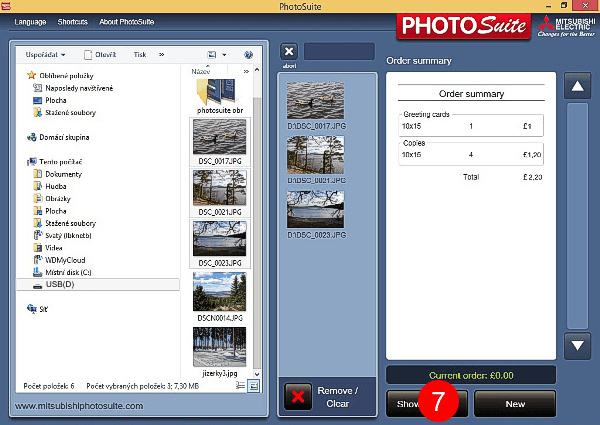Select the USB(D) drive
600x425 pixels.
(97, 284)
